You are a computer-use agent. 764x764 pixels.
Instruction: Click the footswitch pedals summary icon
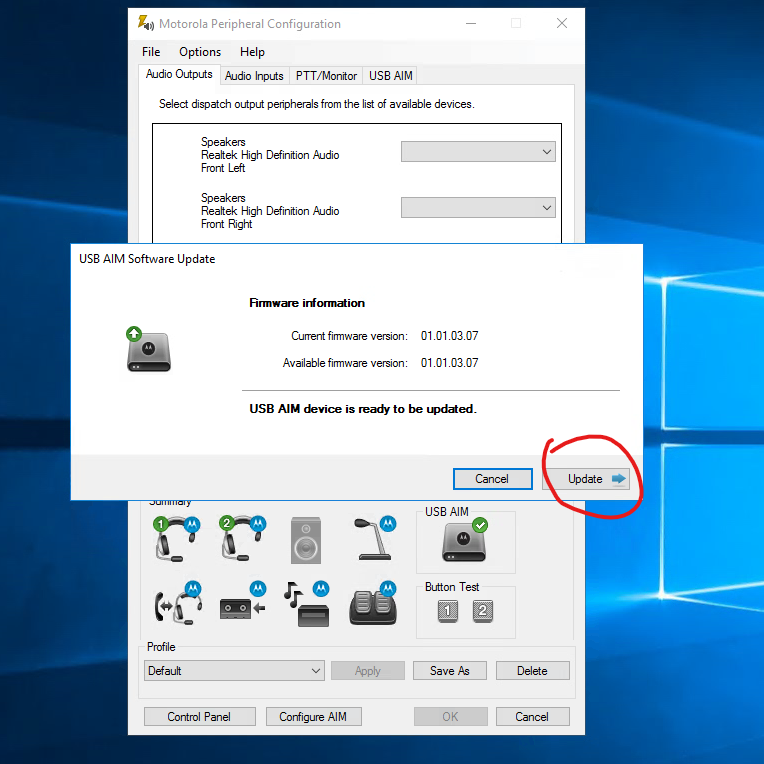pyautogui.click(x=373, y=603)
